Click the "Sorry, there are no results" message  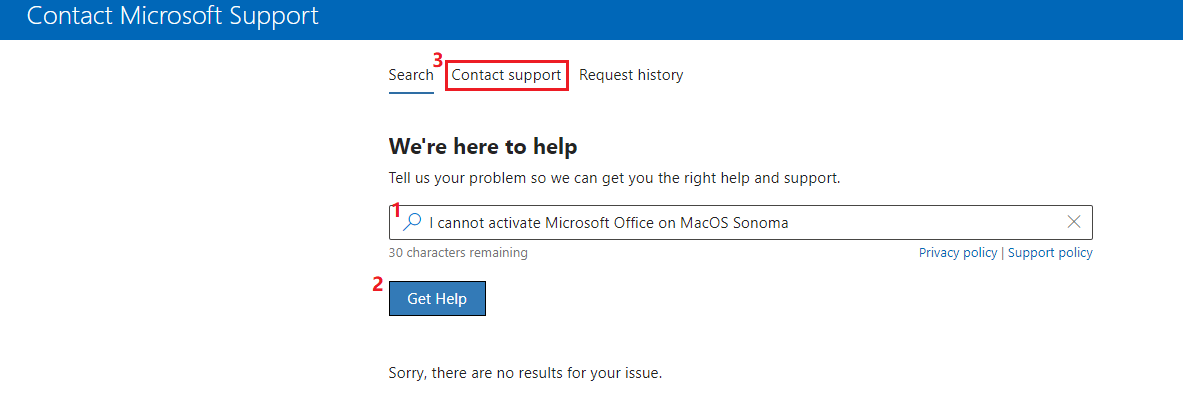point(525,373)
